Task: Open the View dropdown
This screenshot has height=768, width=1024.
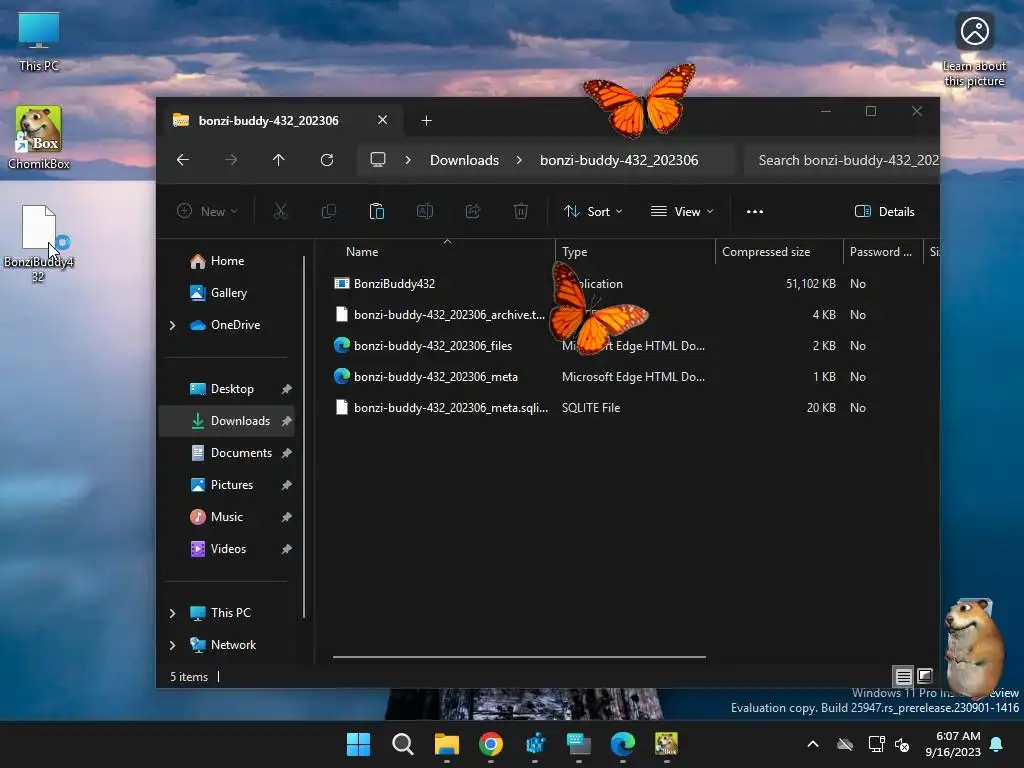Action: click(682, 211)
